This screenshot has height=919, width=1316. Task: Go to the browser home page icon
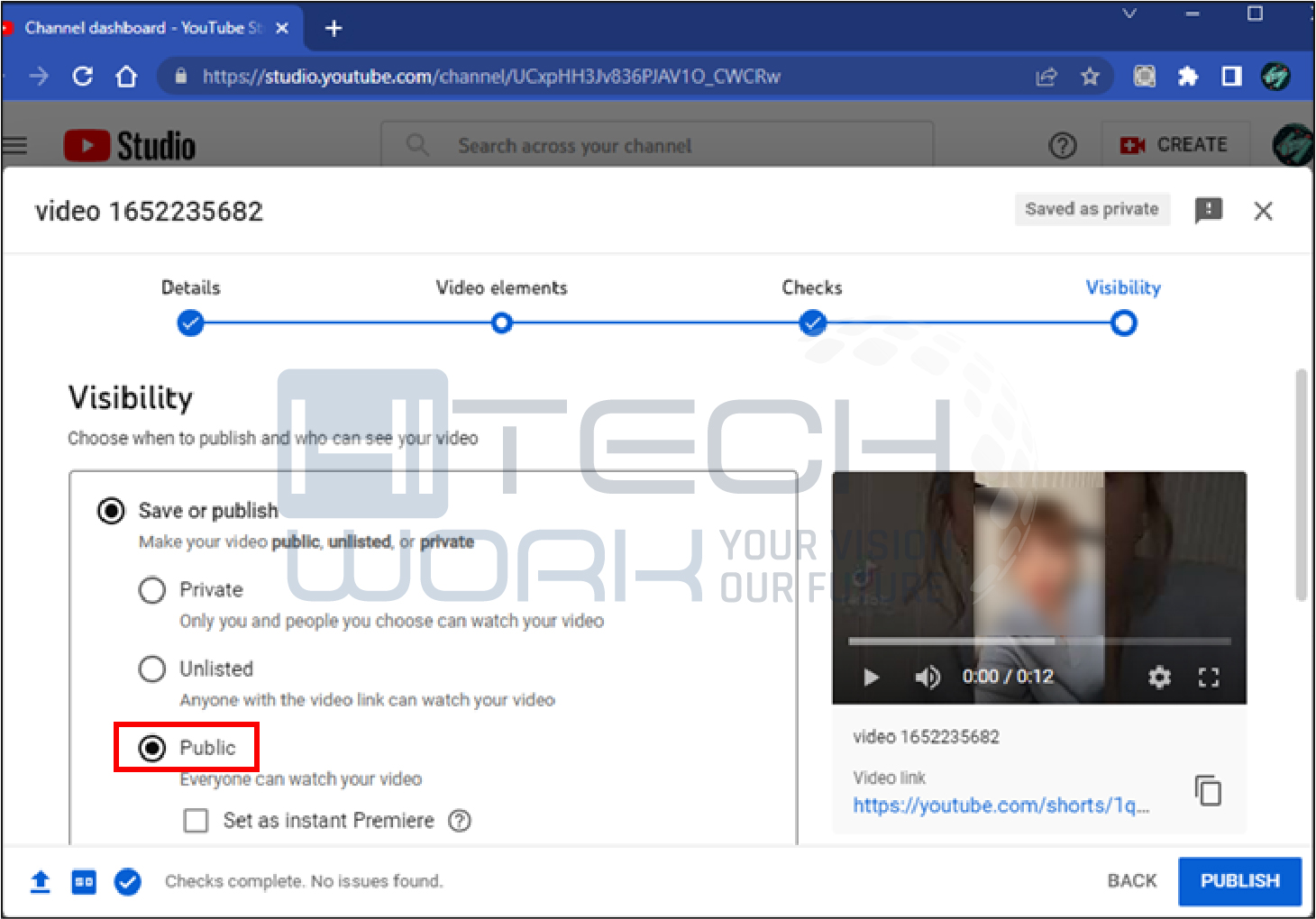(x=126, y=77)
